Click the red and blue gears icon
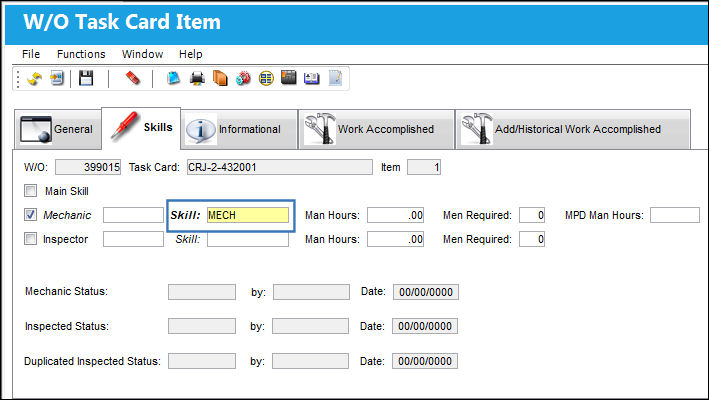 pos(243,79)
